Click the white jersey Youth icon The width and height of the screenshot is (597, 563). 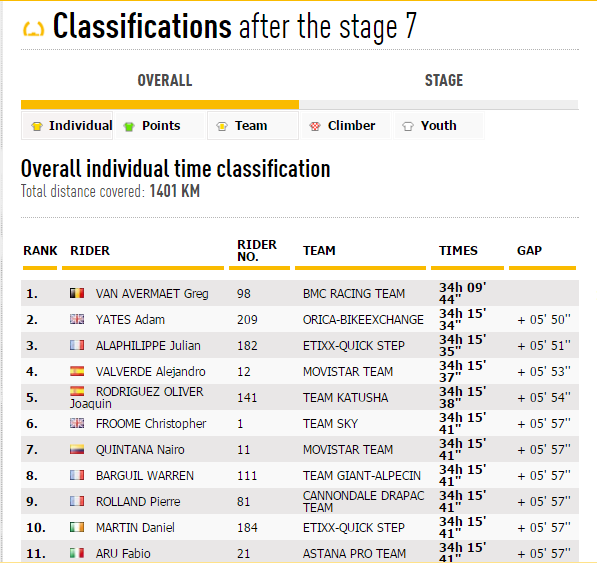[x=408, y=126]
